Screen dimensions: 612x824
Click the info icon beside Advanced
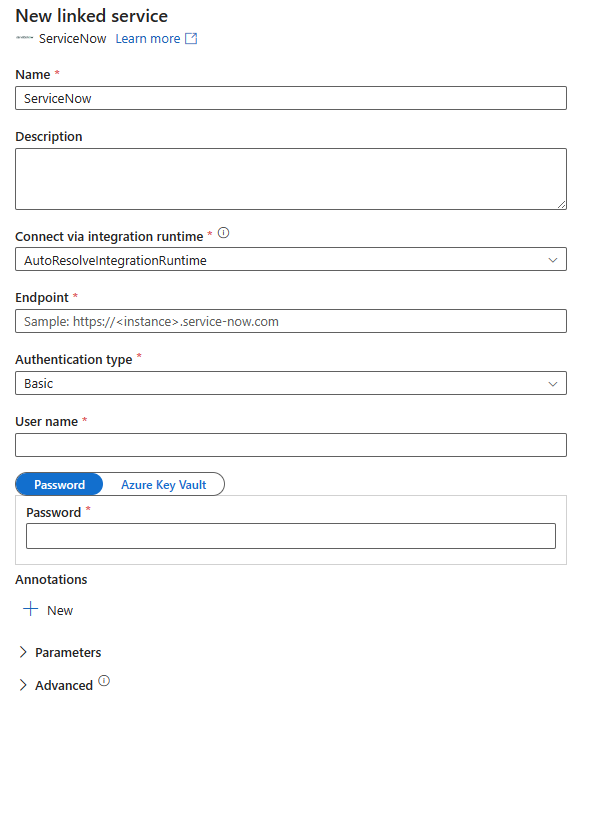tap(104, 682)
